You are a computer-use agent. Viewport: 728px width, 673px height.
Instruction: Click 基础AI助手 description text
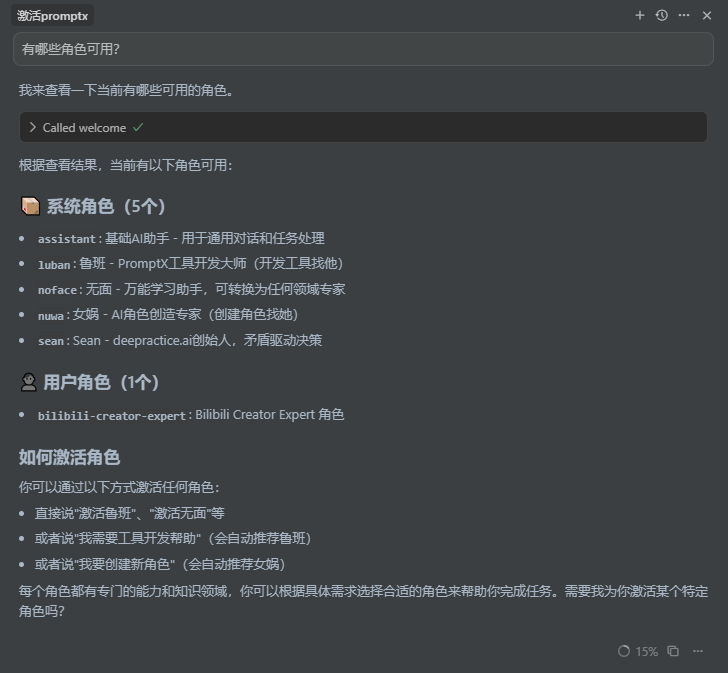point(214,239)
